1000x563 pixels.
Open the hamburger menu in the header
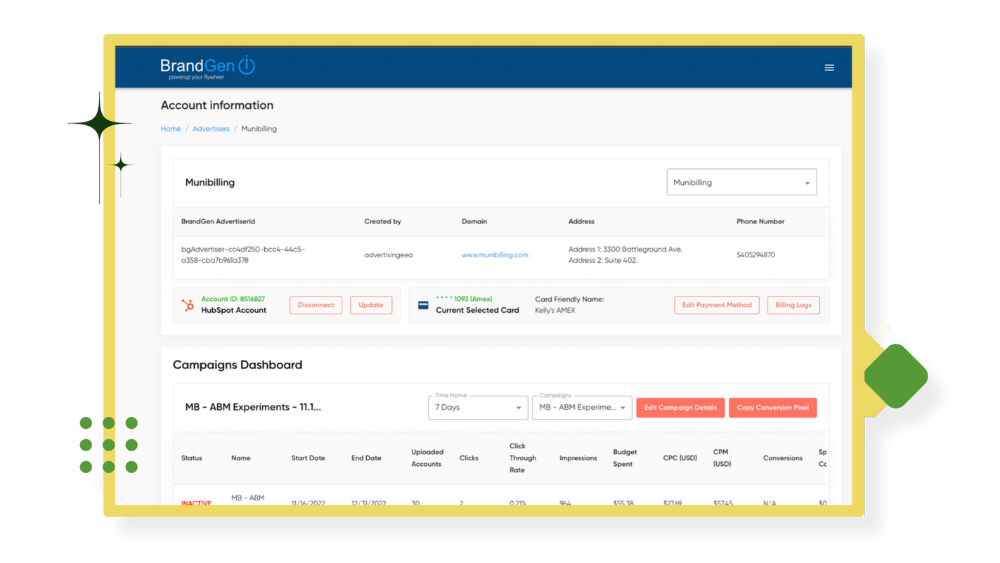click(x=828, y=68)
